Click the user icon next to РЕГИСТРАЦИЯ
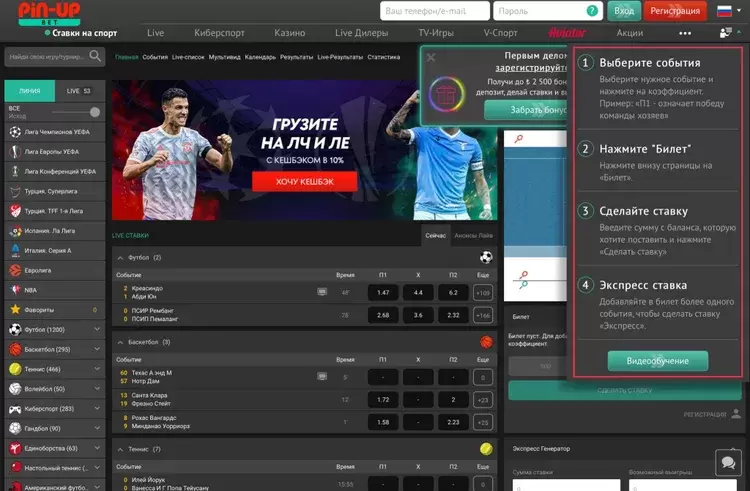Viewport: 750px width, 491px height. [x=736, y=414]
